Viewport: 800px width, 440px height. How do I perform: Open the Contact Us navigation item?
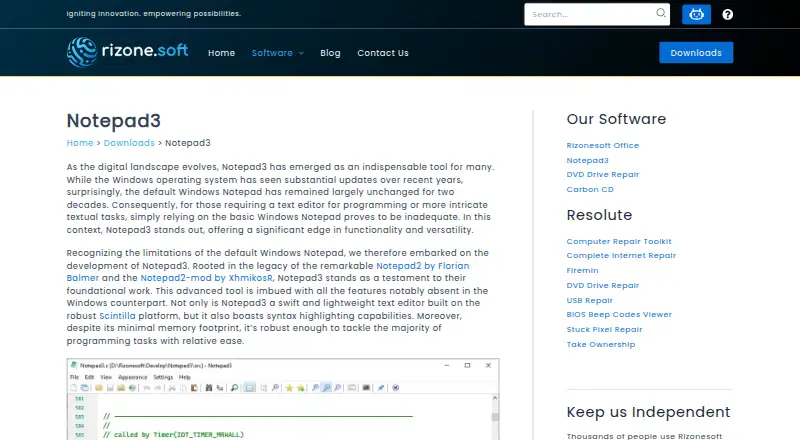(x=383, y=53)
